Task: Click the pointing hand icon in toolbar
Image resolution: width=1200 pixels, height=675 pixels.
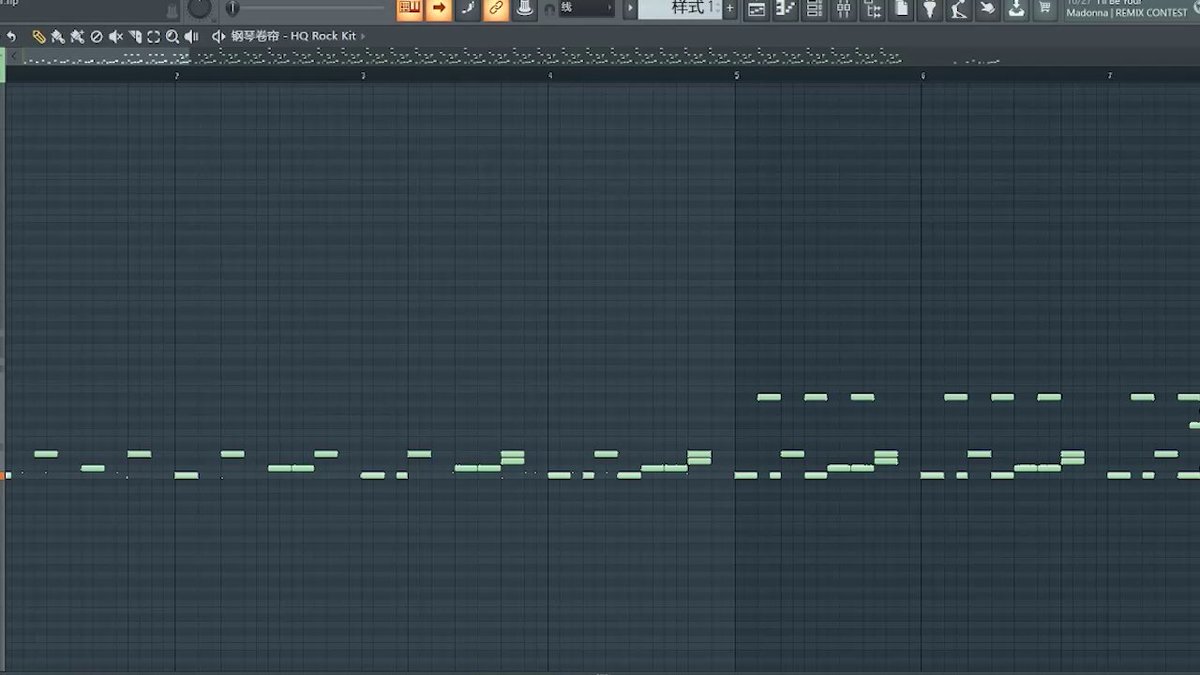Action: click(x=988, y=9)
